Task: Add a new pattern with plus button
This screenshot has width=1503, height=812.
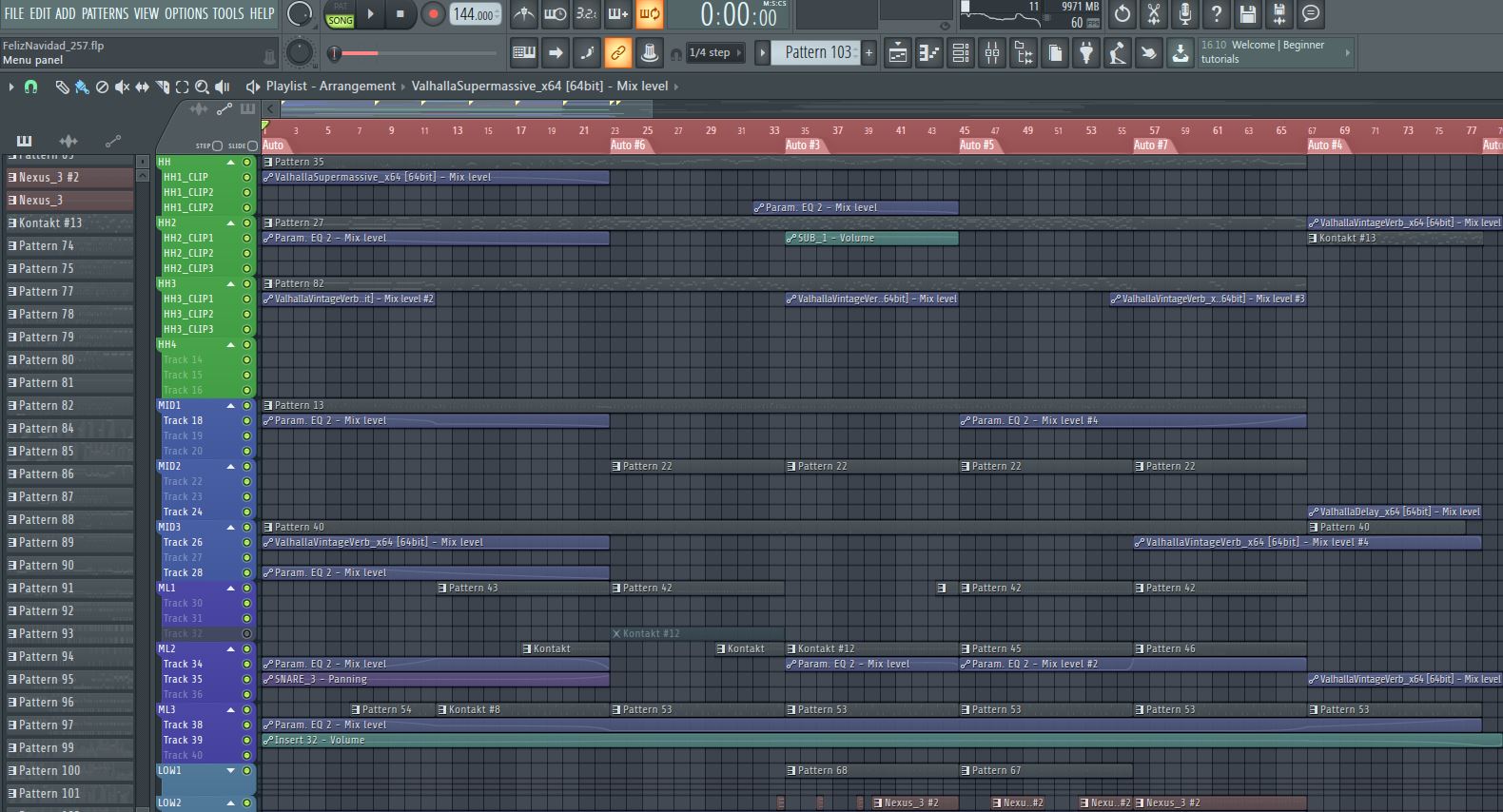Action: (869, 53)
